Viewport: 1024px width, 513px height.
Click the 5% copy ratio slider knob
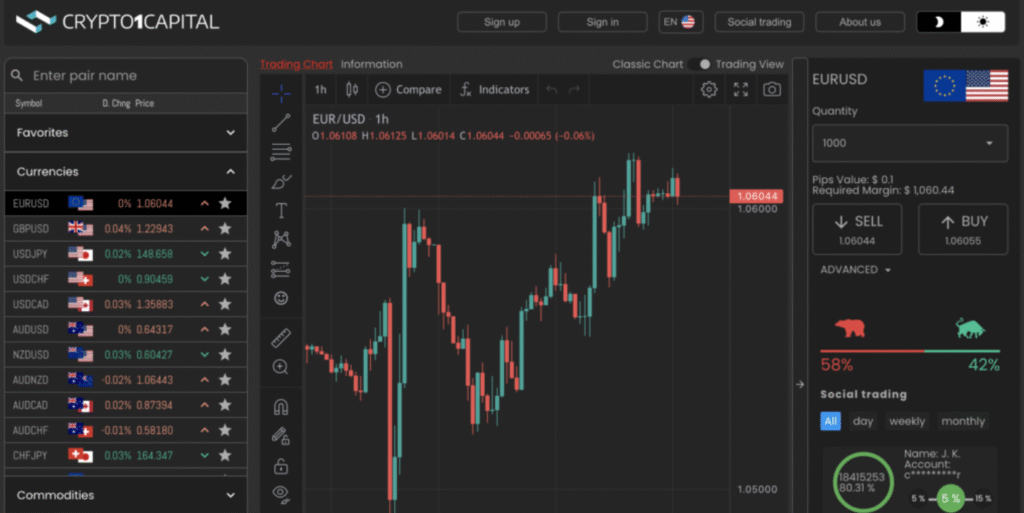pyautogui.click(x=950, y=499)
